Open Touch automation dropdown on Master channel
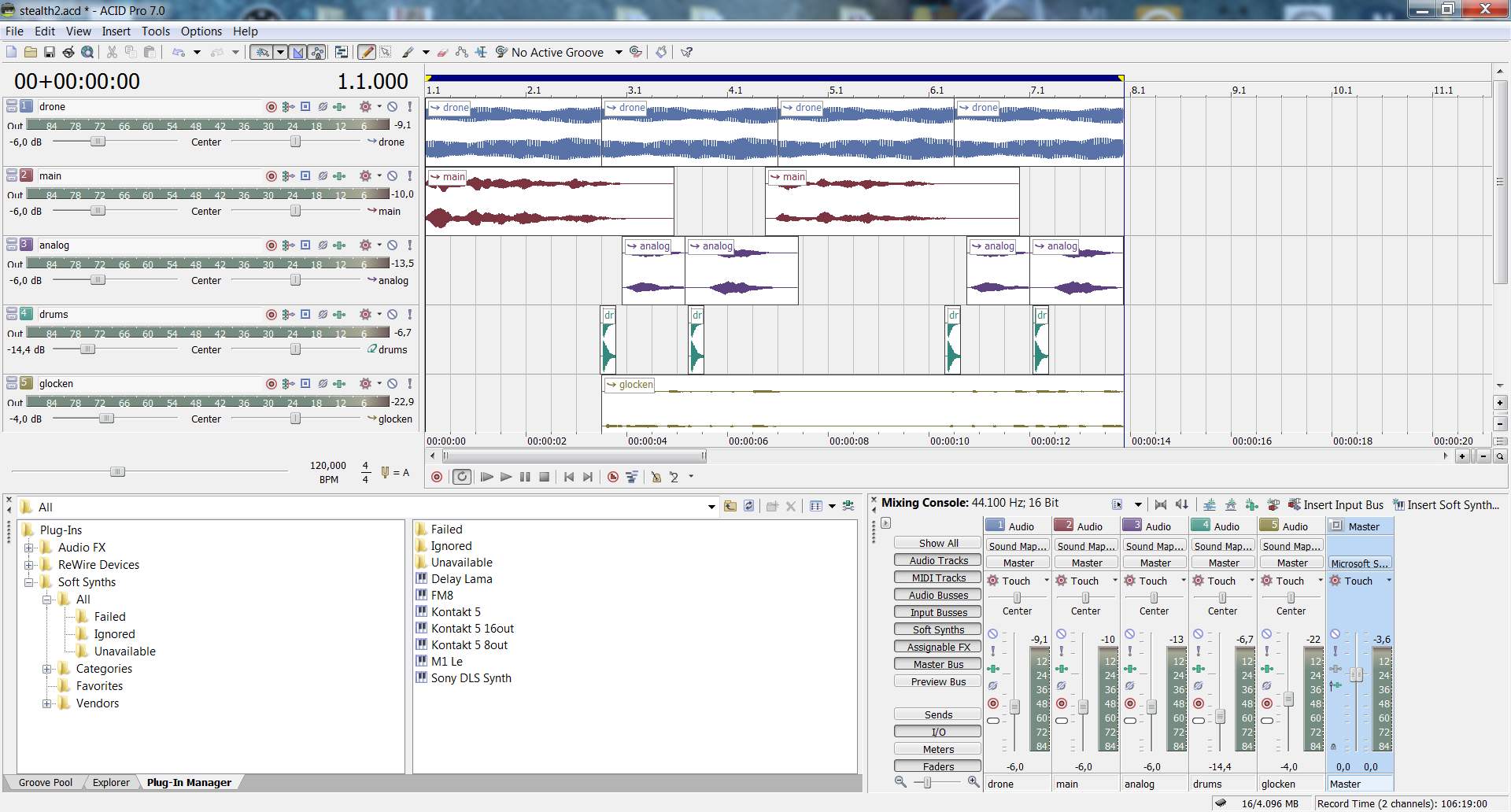This screenshot has width=1511, height=812. (1389, 581)
